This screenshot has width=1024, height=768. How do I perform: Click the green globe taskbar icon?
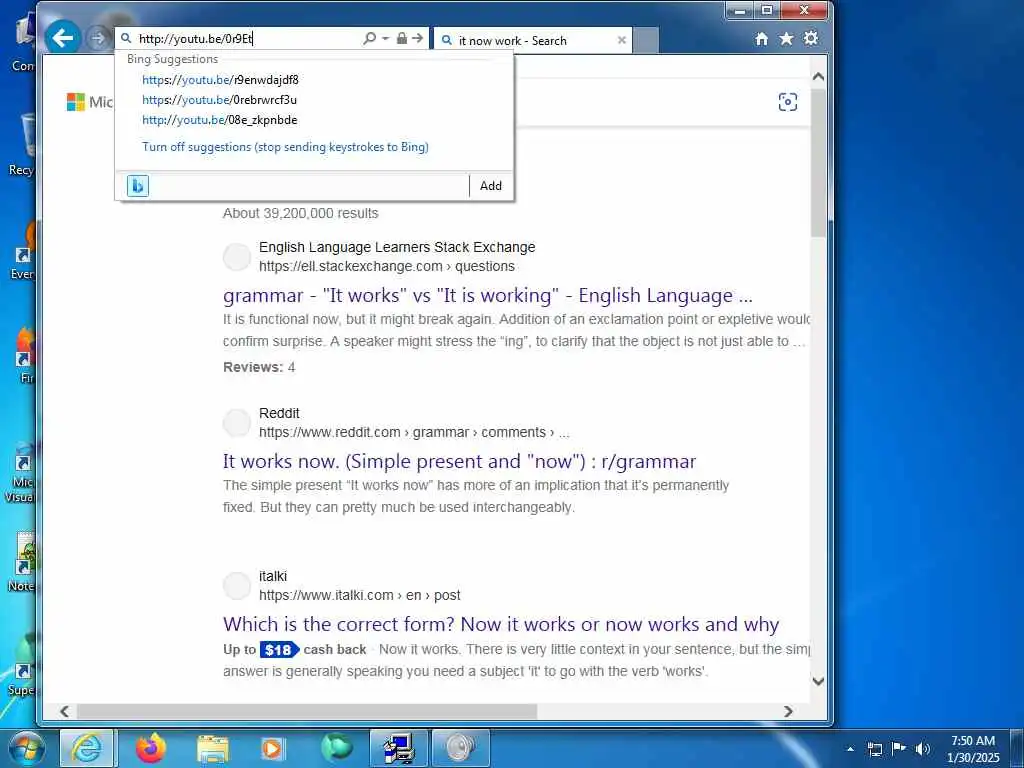[x=336, y=748]
